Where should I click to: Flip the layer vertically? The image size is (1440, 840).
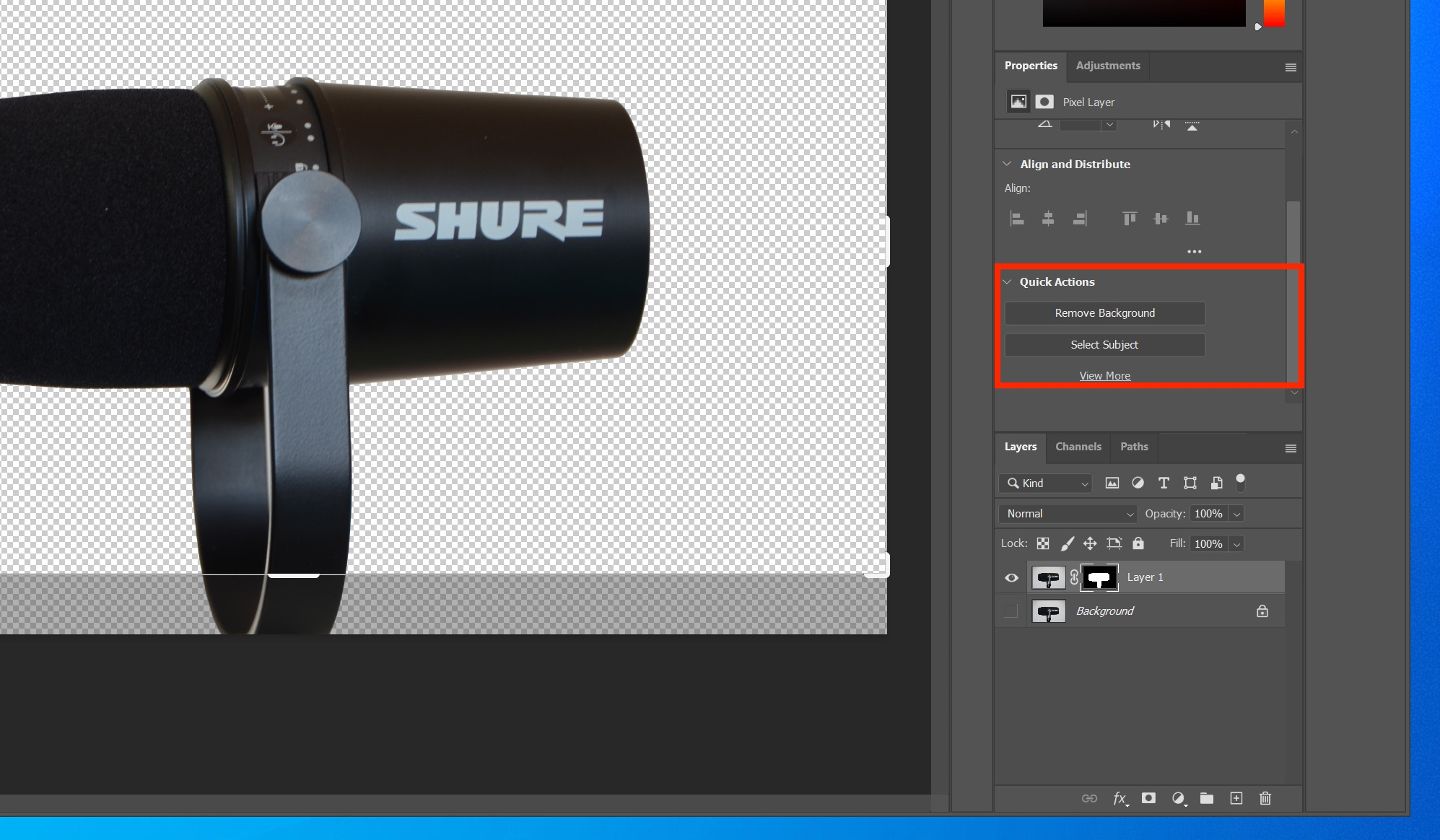(1192, 125)
